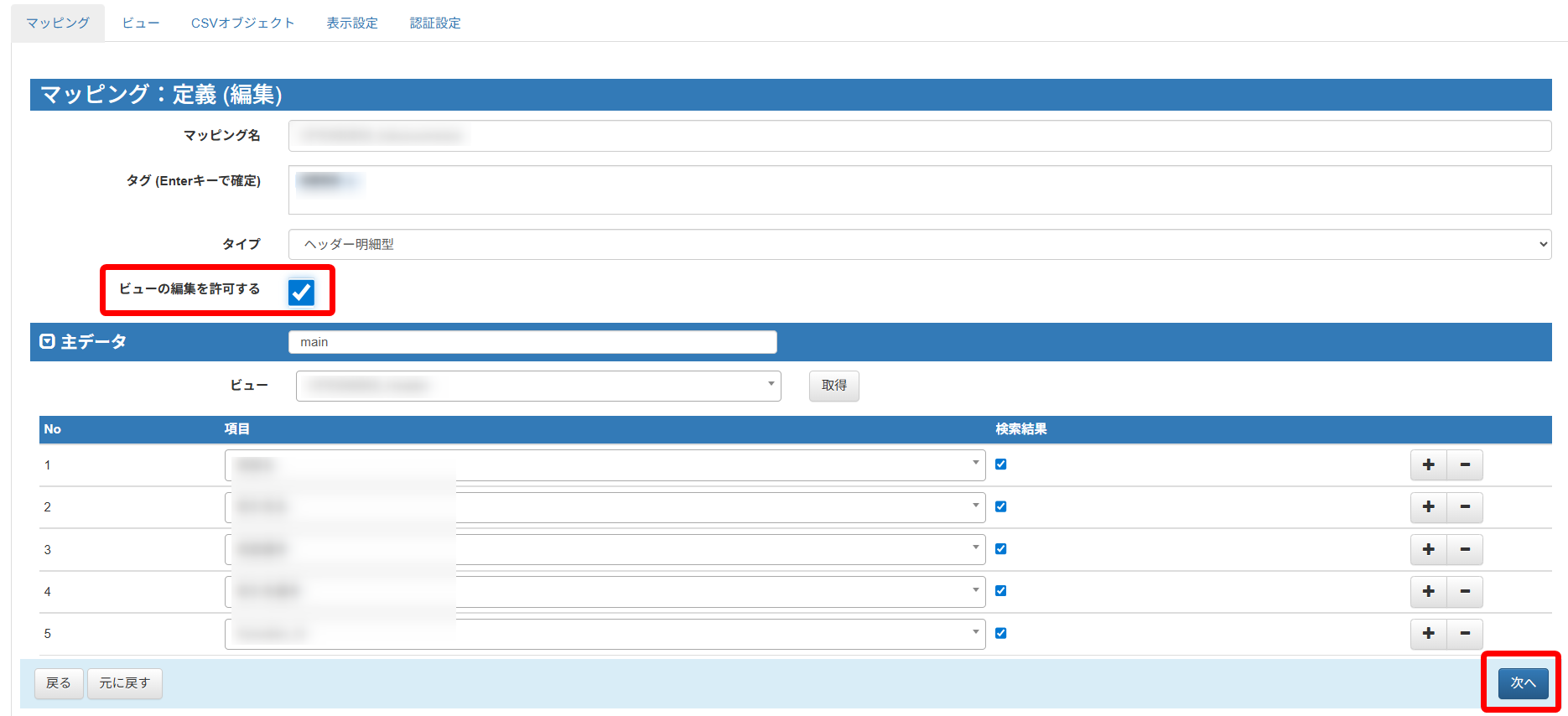Open the 項目 dropdown in row 2
1568x716 pixels.
605,507
